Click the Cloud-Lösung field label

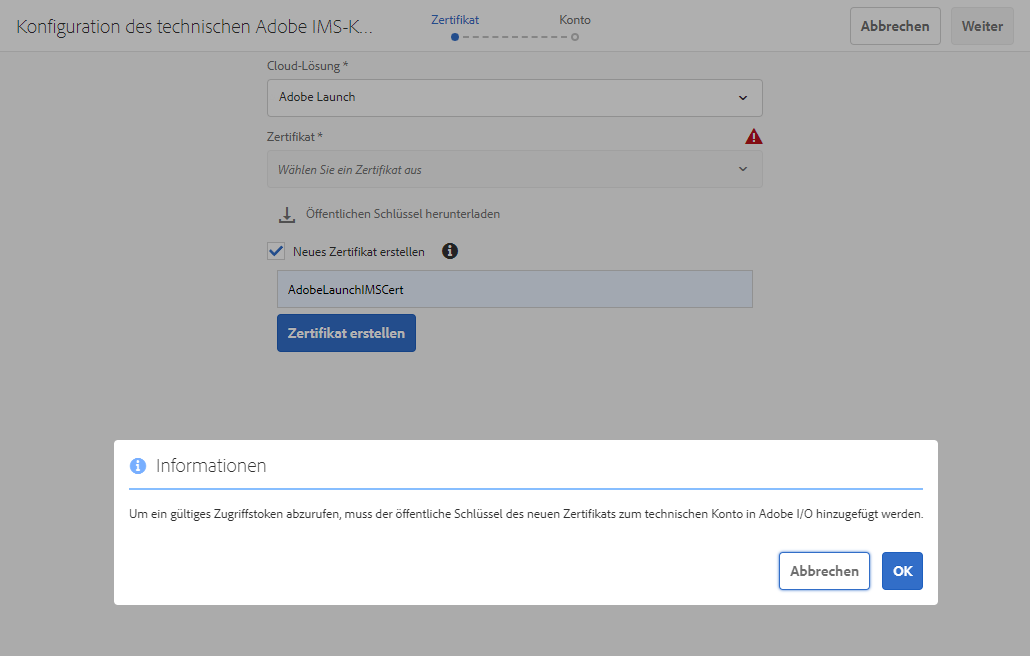coord(307,66)
